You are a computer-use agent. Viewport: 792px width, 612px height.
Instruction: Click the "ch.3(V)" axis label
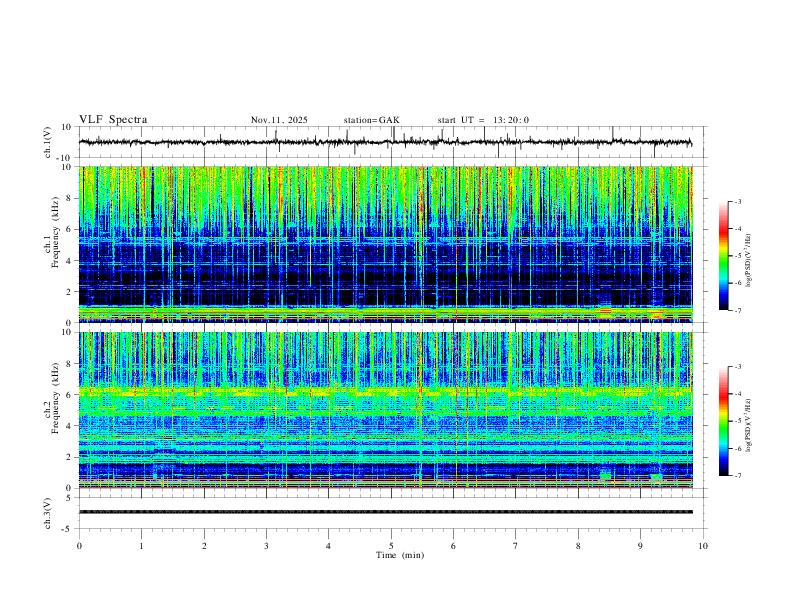[x=48, y=513]
